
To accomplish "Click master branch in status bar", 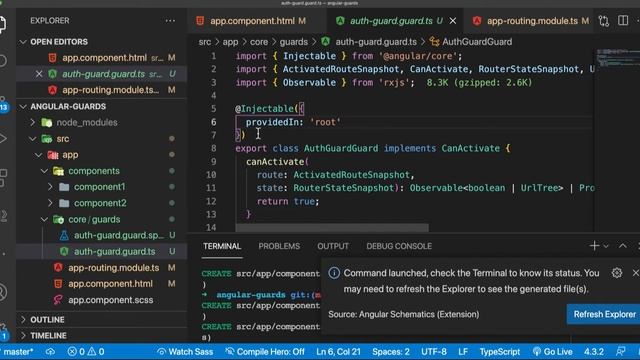I will tap(18, 351).
